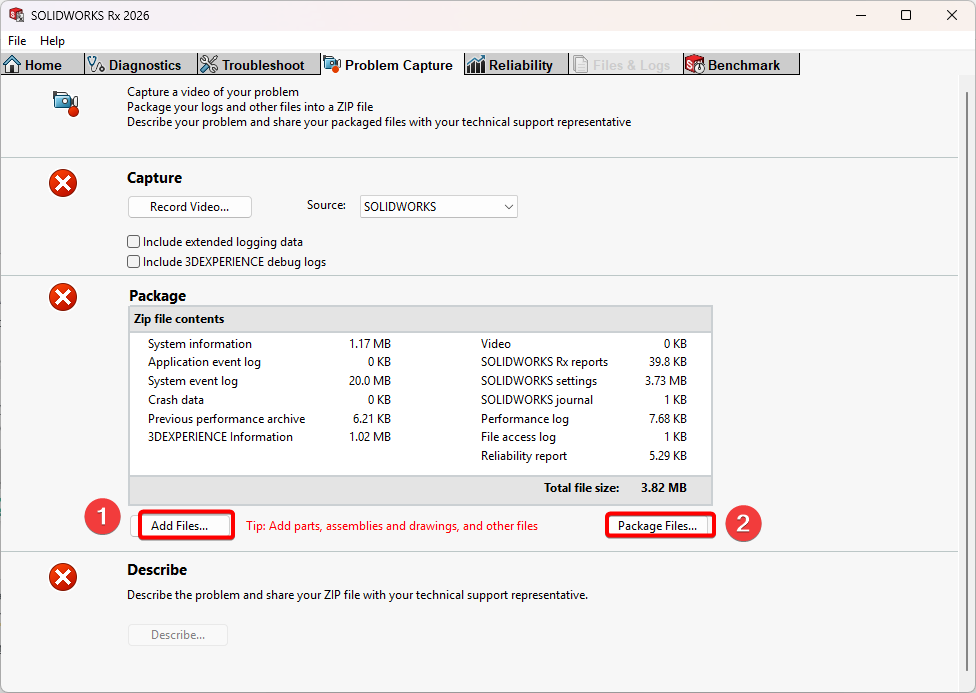Click the Zip file contents header
Viewport: 976px width, 693px height.
pos(420,319)
